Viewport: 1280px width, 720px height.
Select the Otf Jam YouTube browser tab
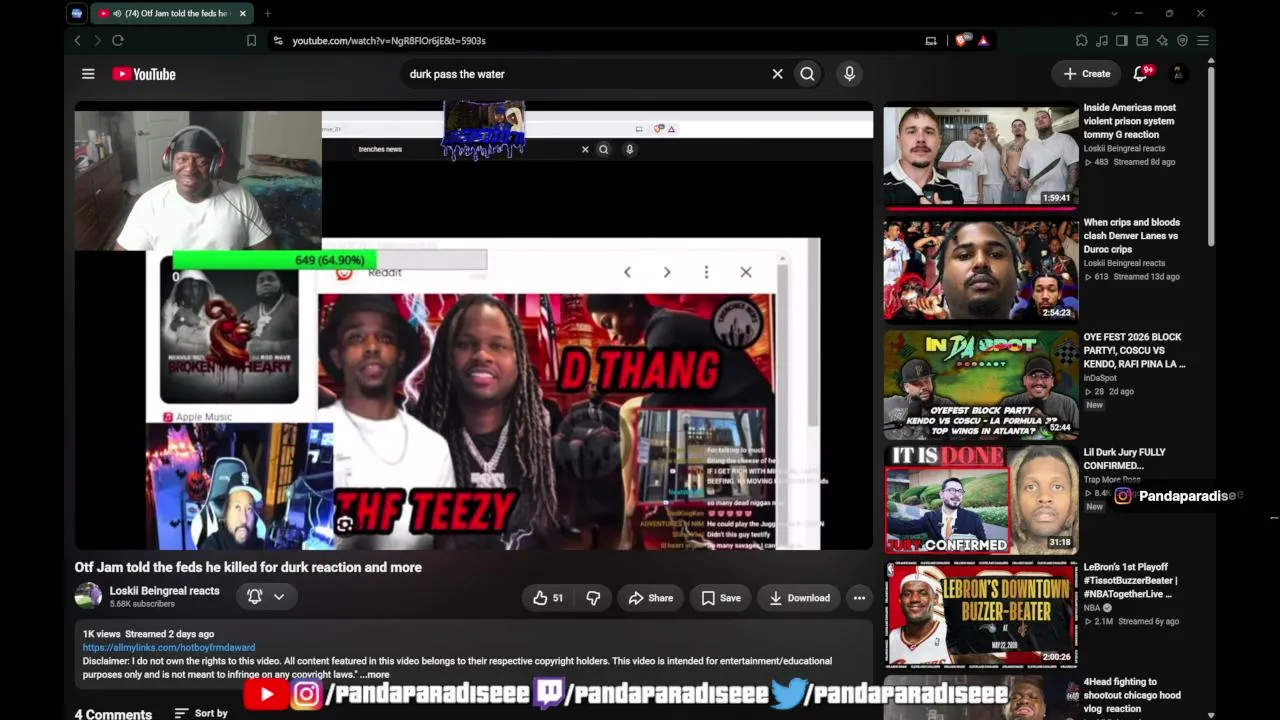coord(173,14)
